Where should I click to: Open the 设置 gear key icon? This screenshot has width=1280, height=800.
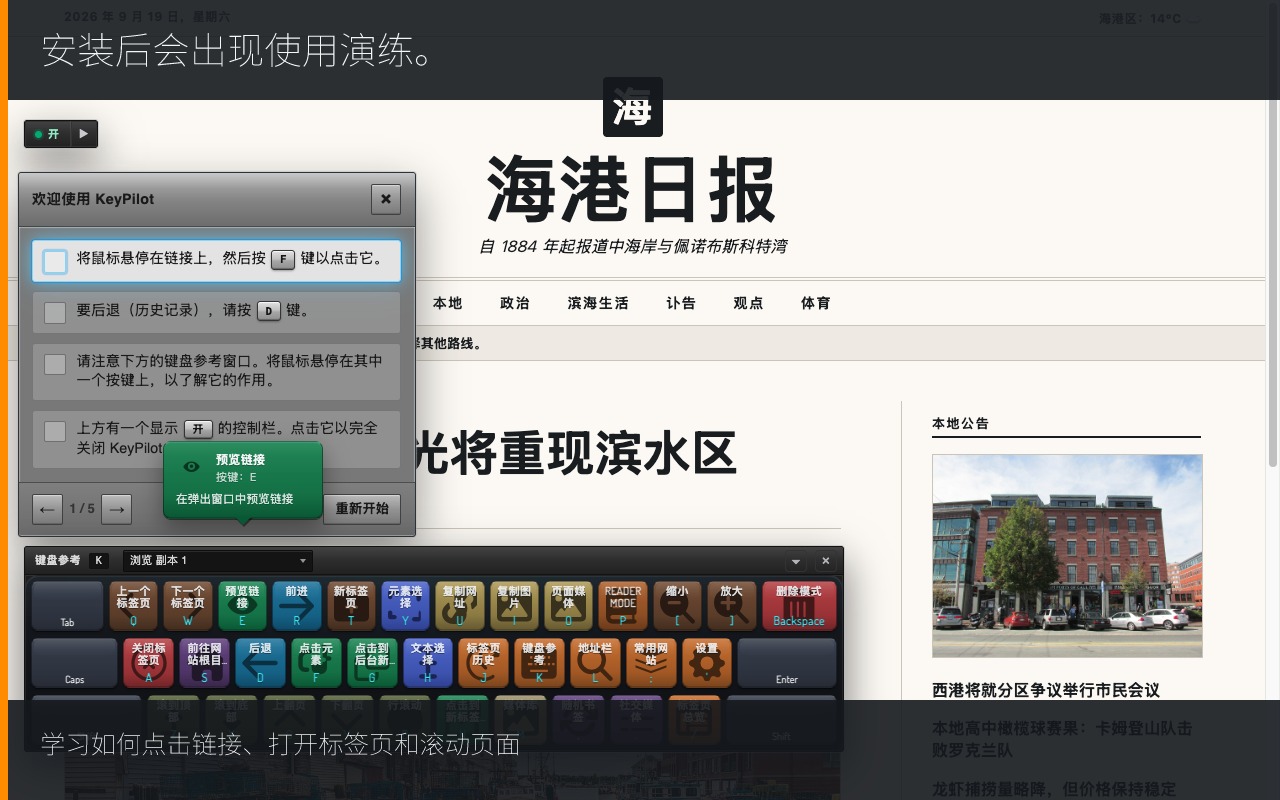[707, 663]
